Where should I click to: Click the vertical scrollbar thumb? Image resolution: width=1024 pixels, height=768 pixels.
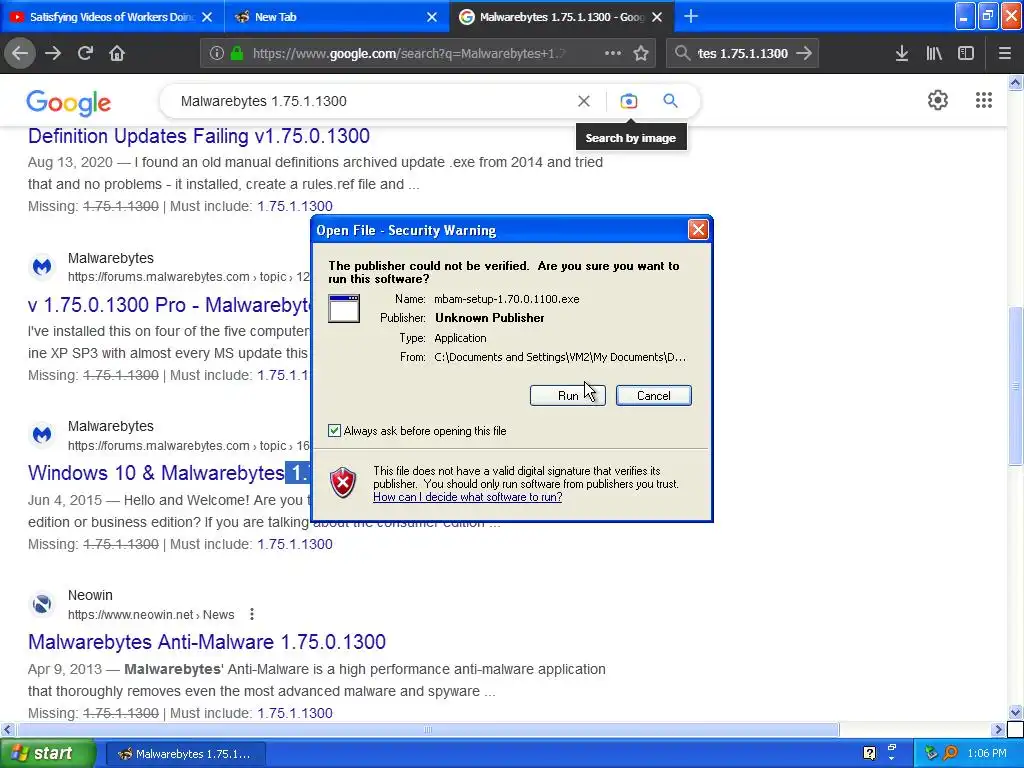pos(1015,385)
